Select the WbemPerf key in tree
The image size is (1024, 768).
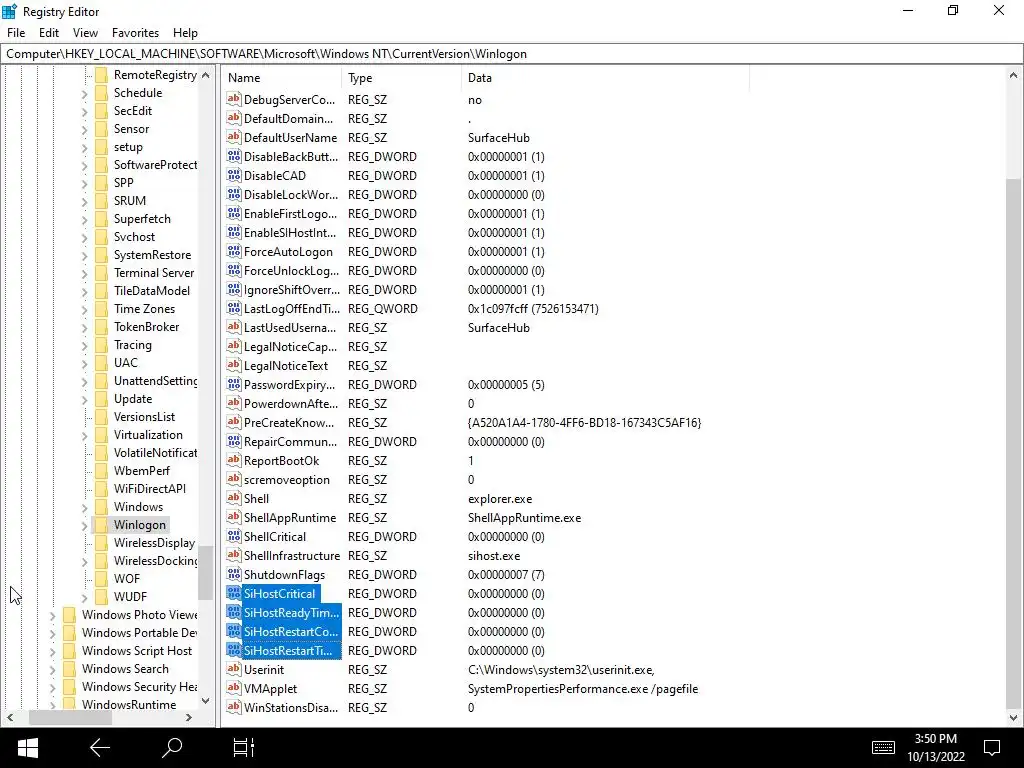[x=141, y=470]
